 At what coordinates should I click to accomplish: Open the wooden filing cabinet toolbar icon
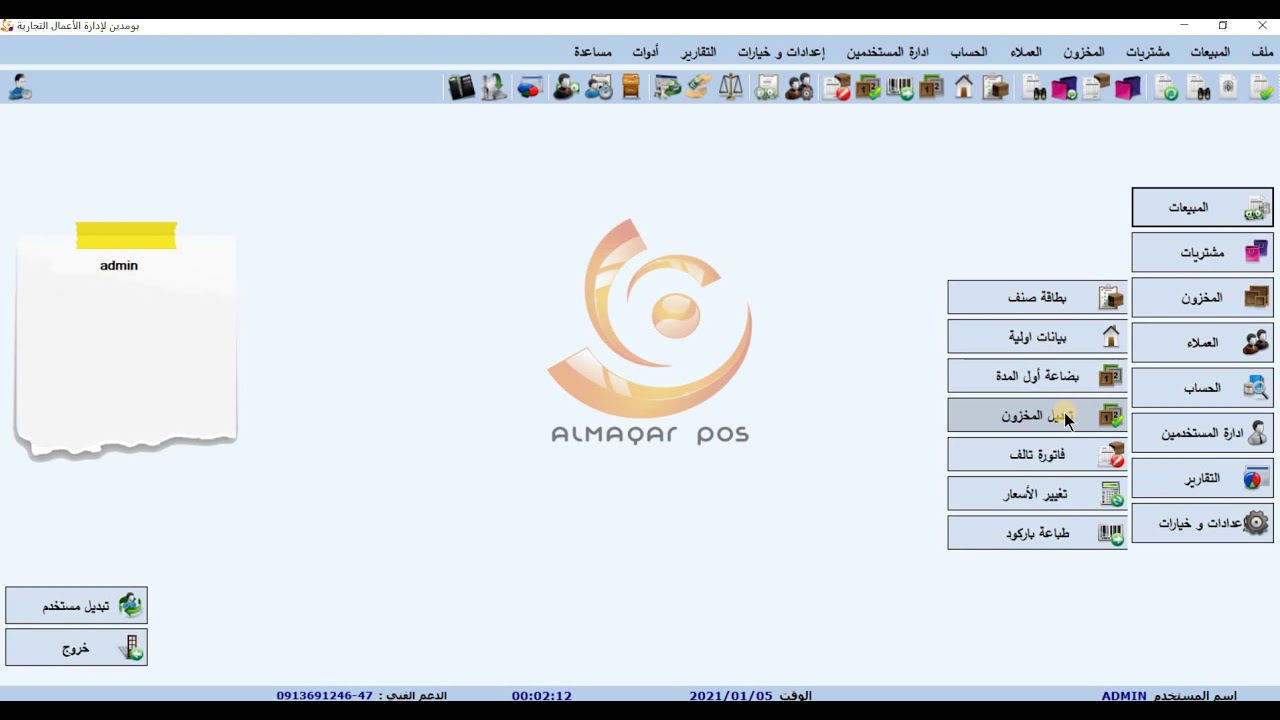pos(631,88)
